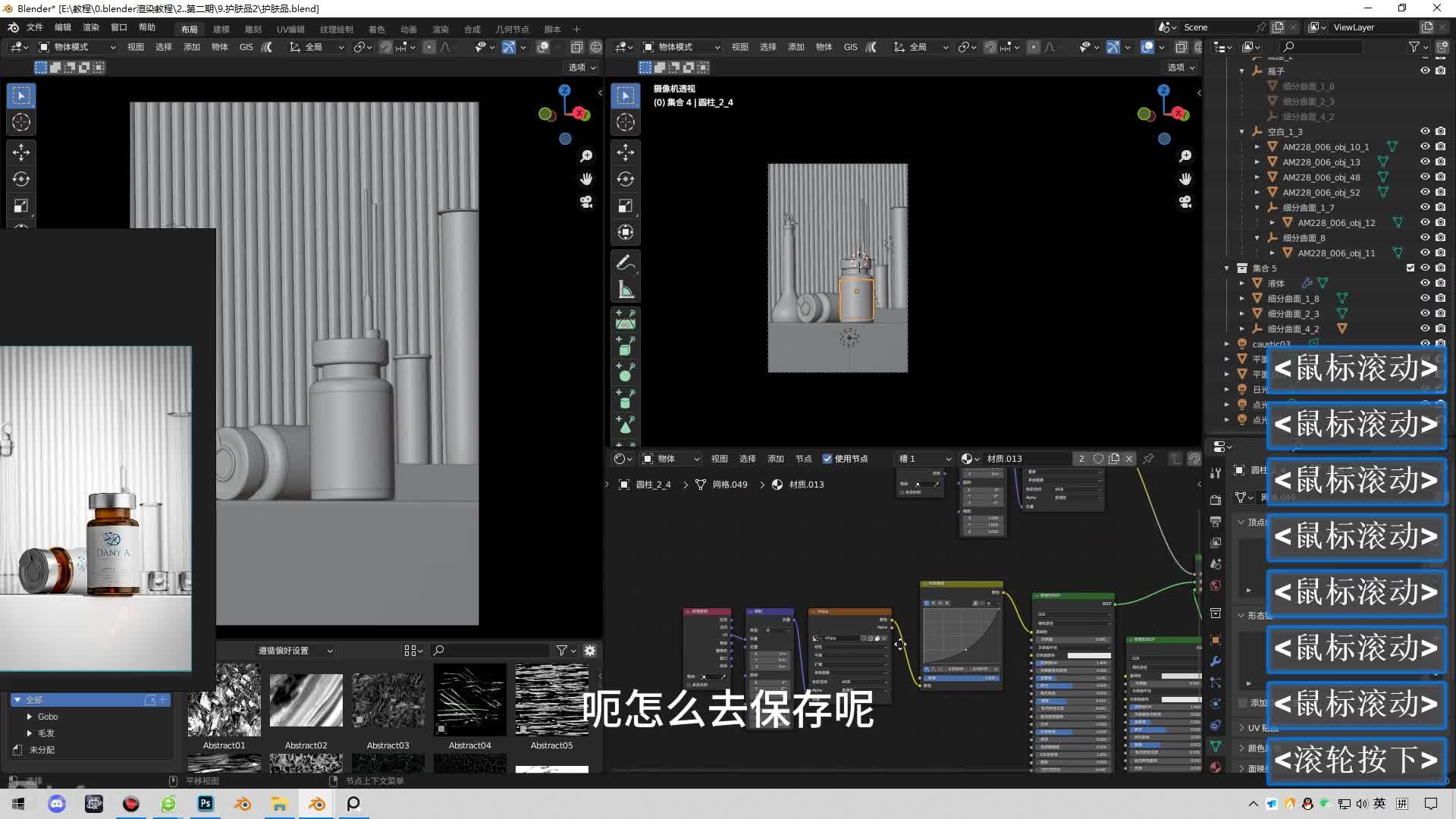Viewport: 1456px width, 819px height.
Task: Expand the Gobo catalog
Action: click(x=30, y=717)
